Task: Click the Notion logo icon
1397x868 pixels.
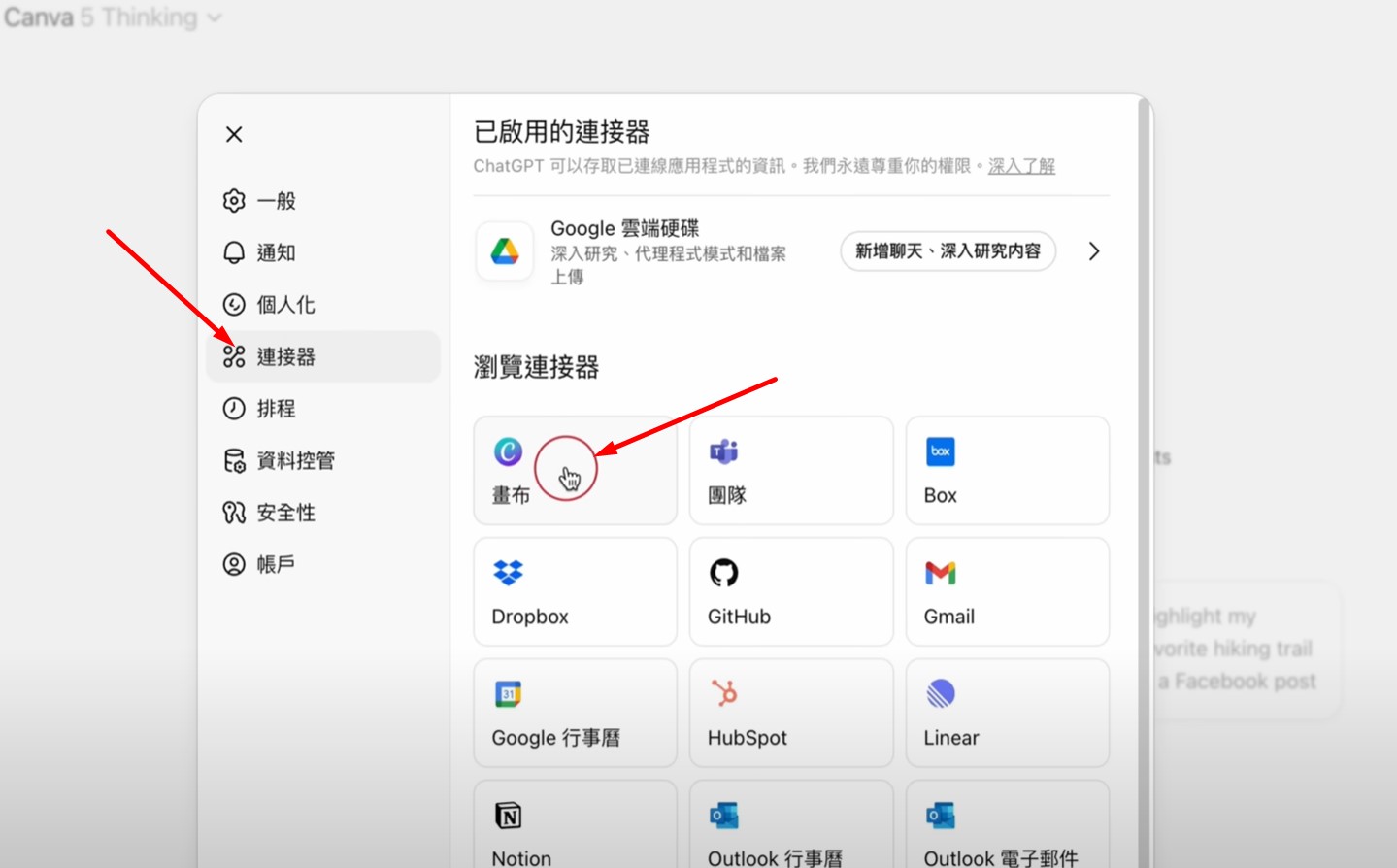Action: click(508, 816)
